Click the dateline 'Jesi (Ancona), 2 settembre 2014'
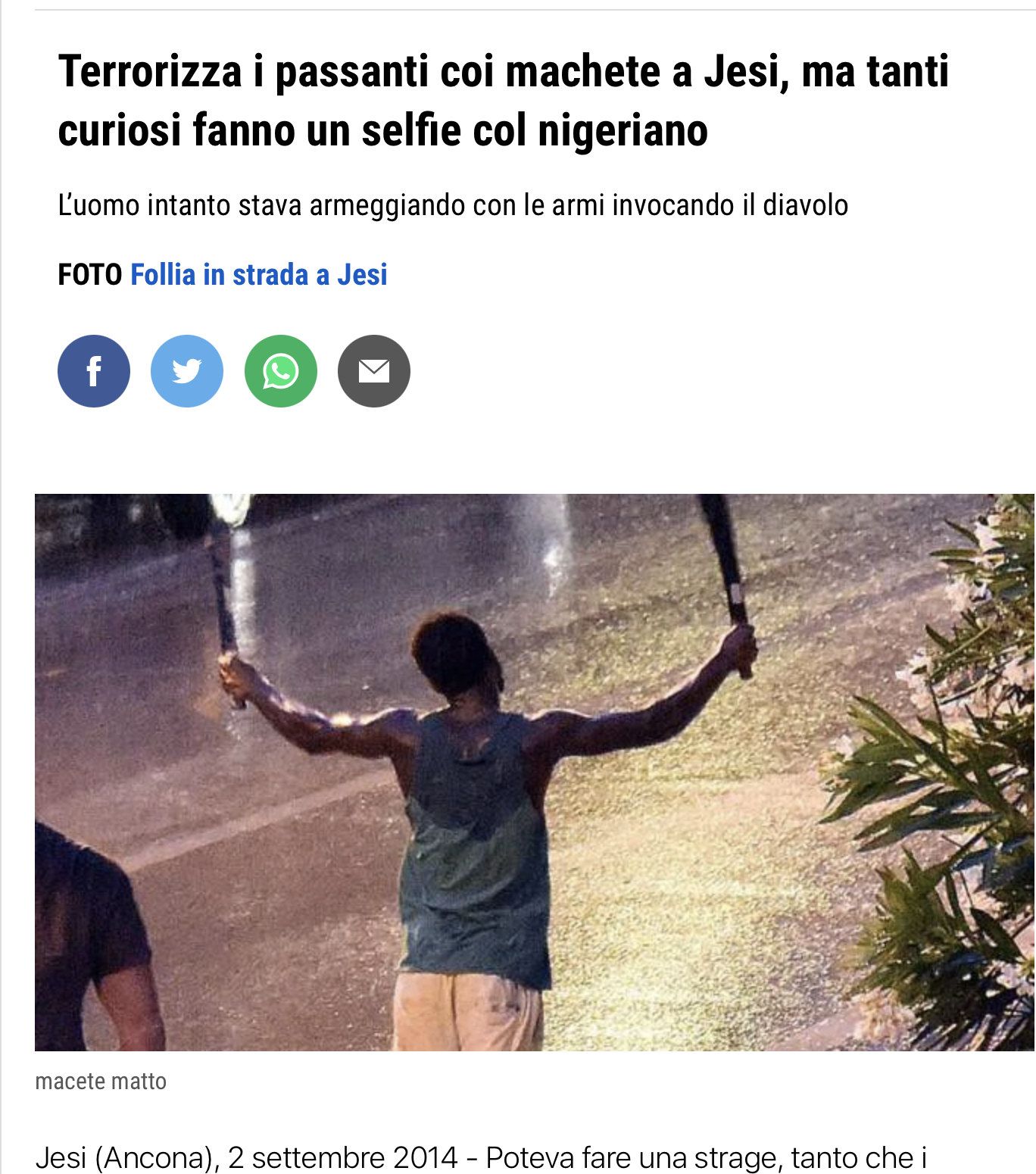The height and width of the screenshot is (1174, 1036). 246,1158
